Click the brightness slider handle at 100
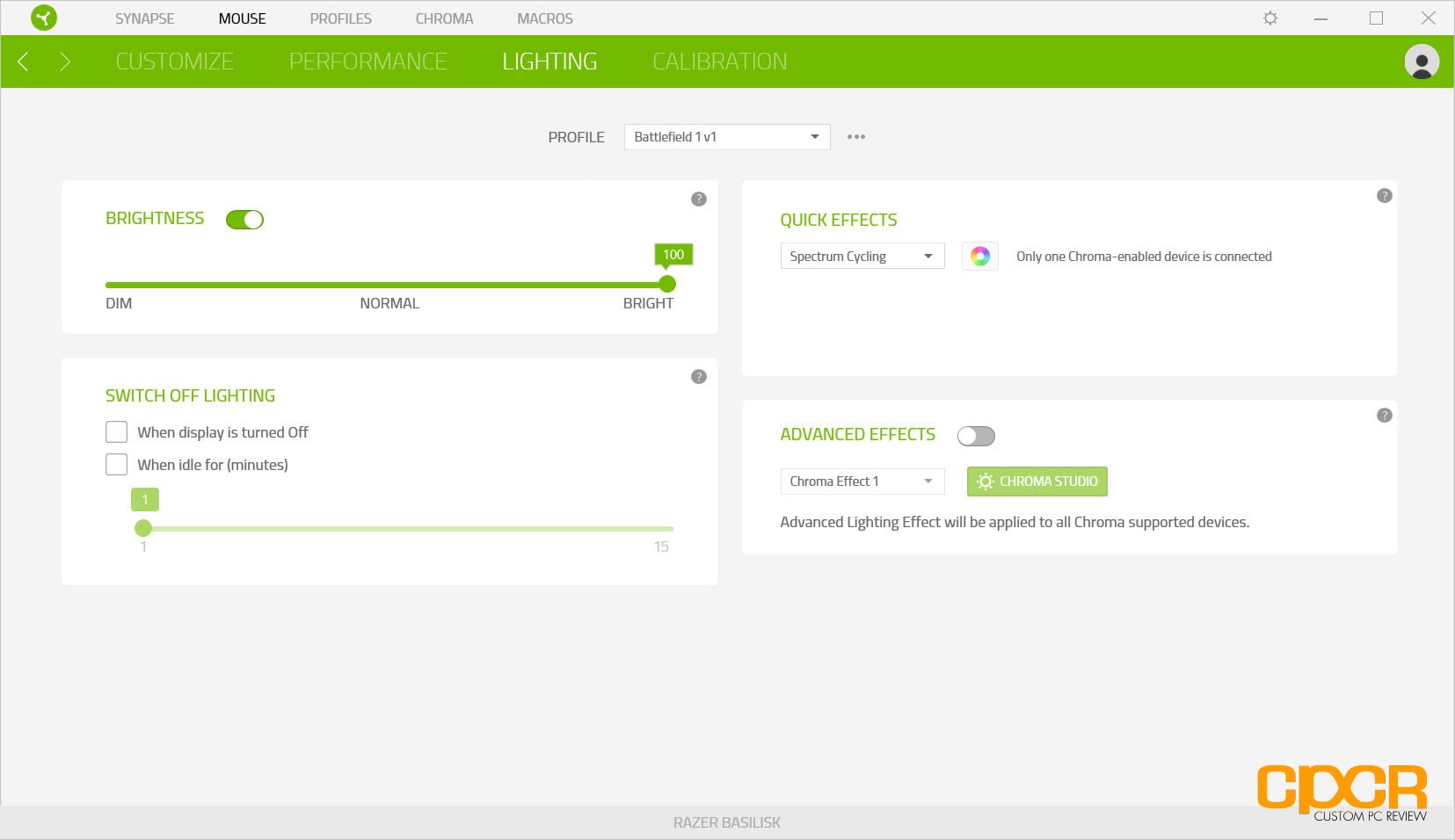This screenshot has height=840, width=1455. coord(667,284)
